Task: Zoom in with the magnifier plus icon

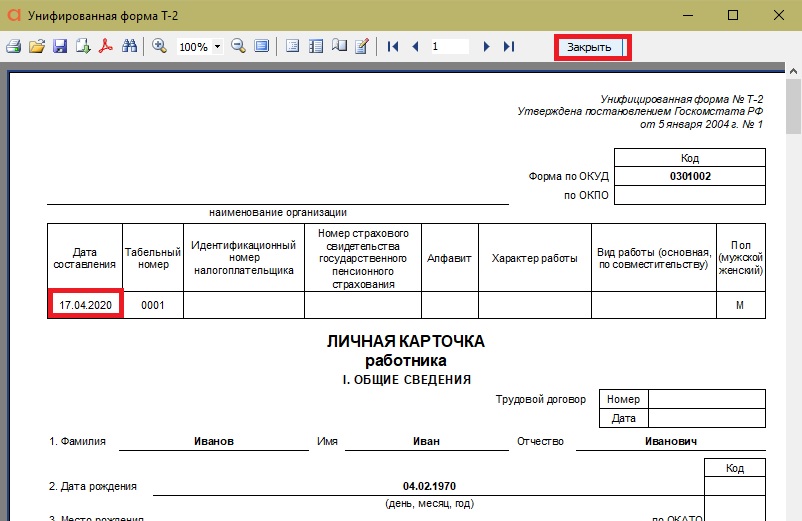Action: pos(160,47)
